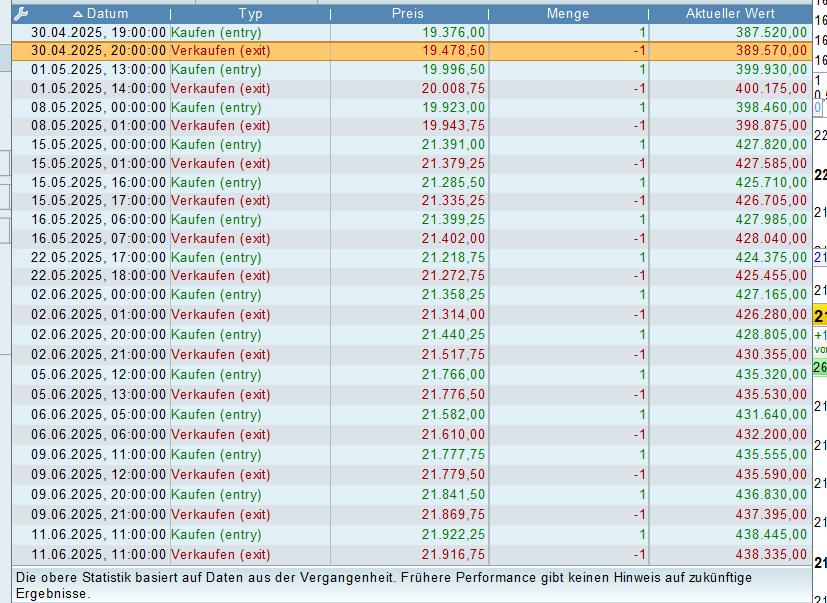Viewport: 827px width, 603px height.
Task: Click value 435.320,00 on 05.06.2025 entry
Action: coord(771,375)
